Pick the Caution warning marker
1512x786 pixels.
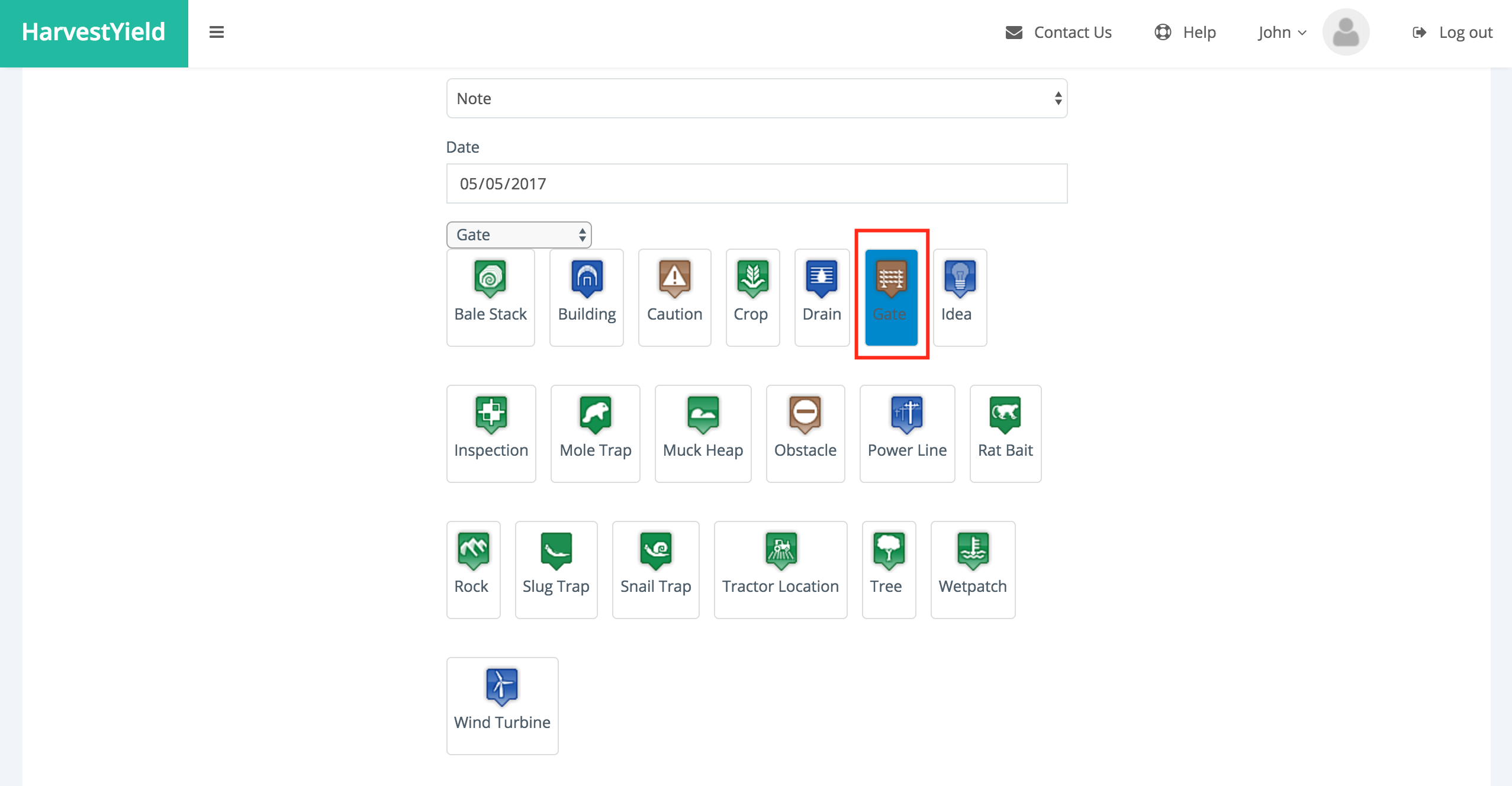pos(674,297)
